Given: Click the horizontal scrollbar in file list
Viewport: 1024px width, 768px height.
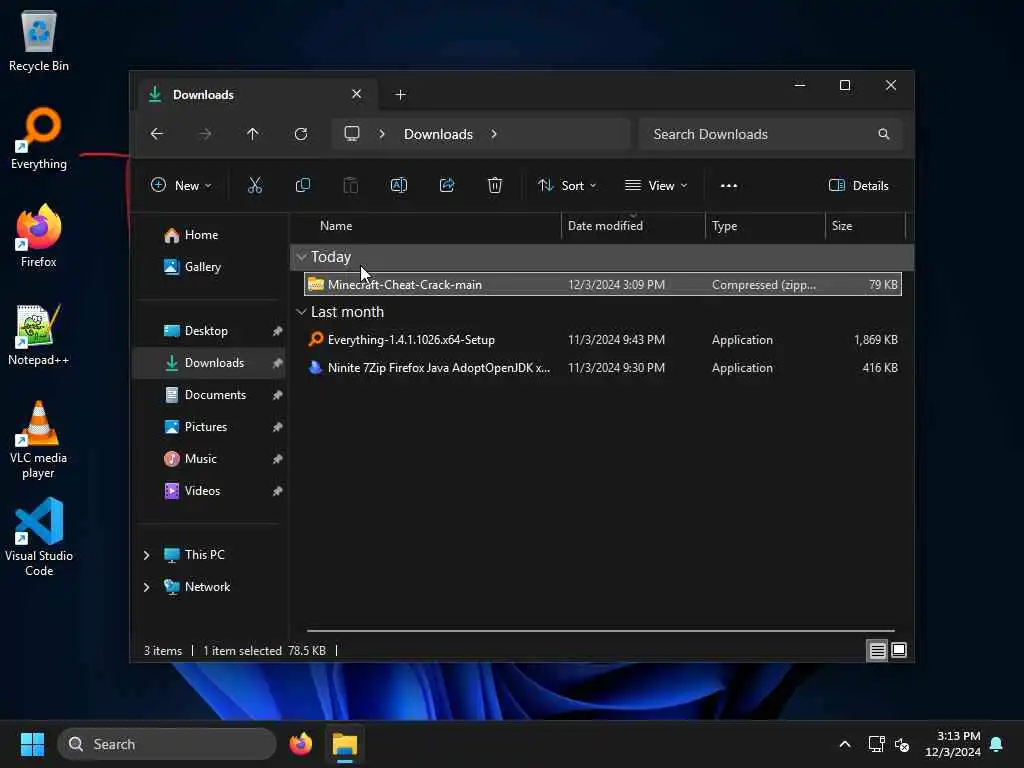Looking at the screenshot, I should click(601, 631).
